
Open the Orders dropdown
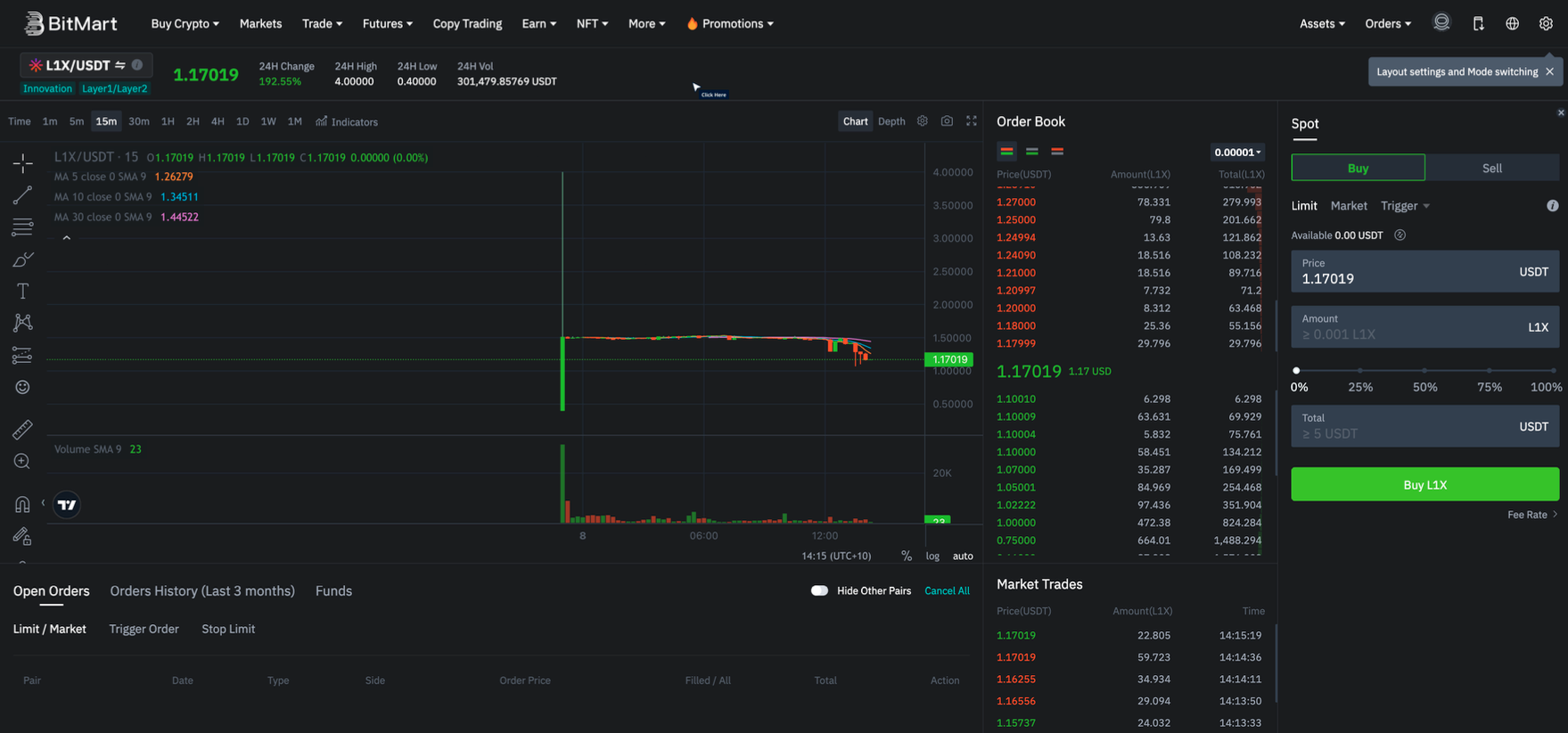click(x=1388, y=24)
